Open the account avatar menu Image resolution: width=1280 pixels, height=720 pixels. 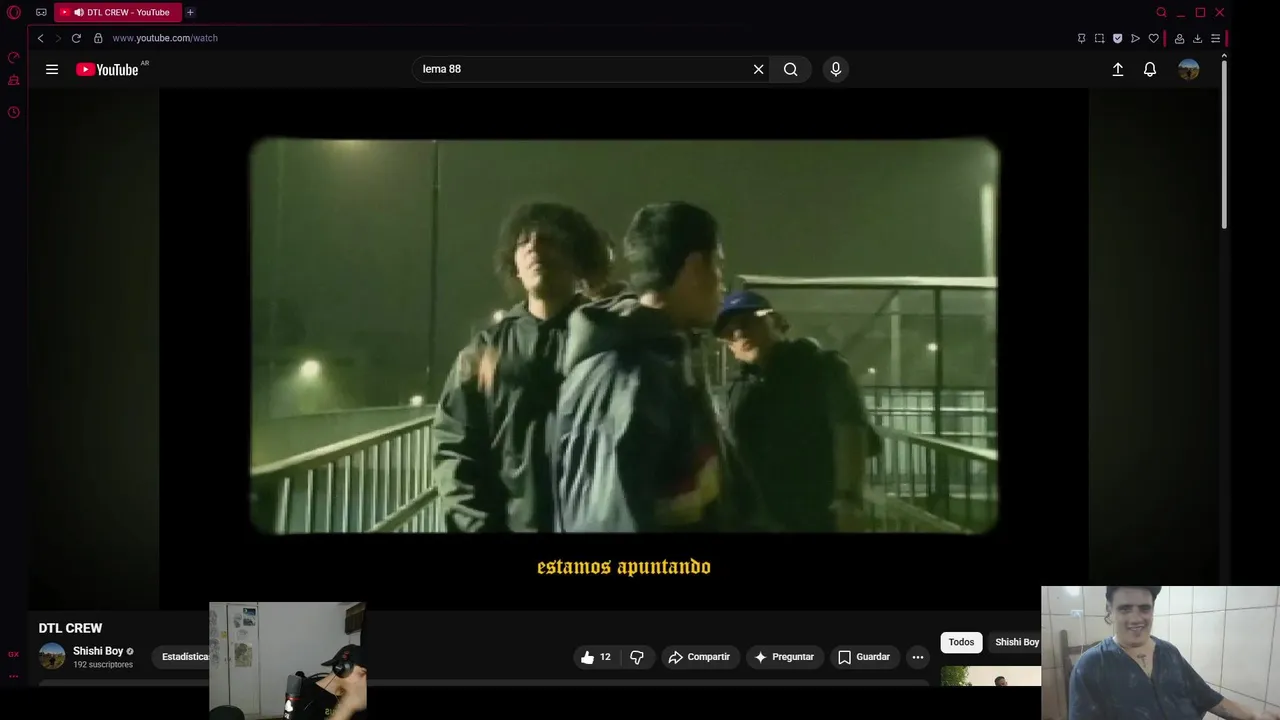pyautogui.click(x=1188, y=69)
